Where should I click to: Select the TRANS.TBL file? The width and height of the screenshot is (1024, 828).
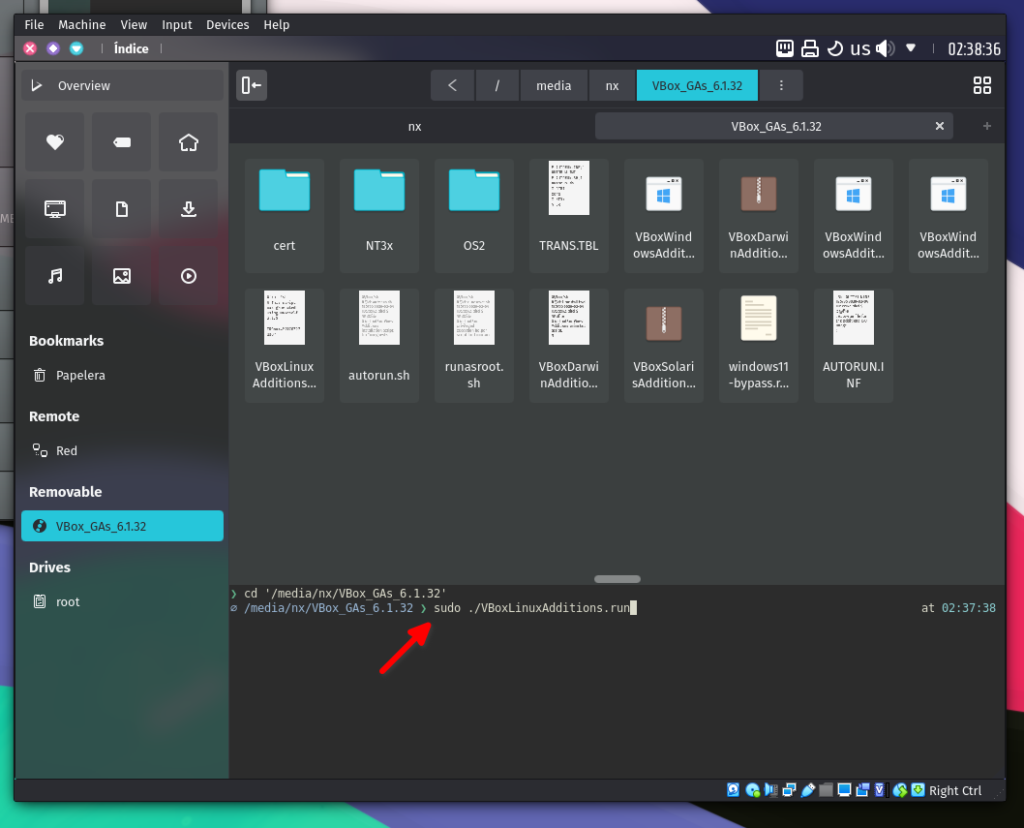point(568,215)
